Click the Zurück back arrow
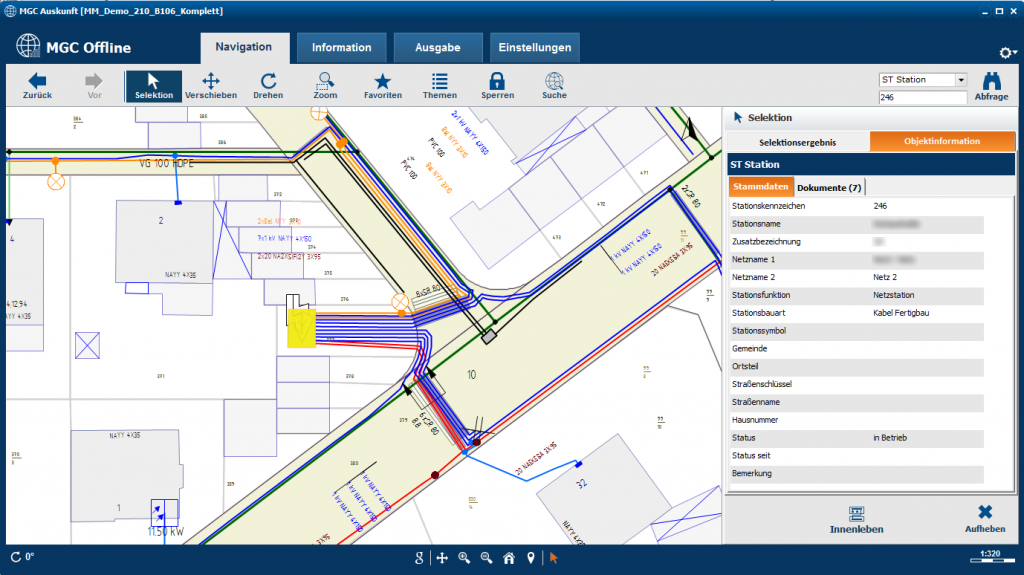This screenshot has height=575, width=1024. click(37, 86)
